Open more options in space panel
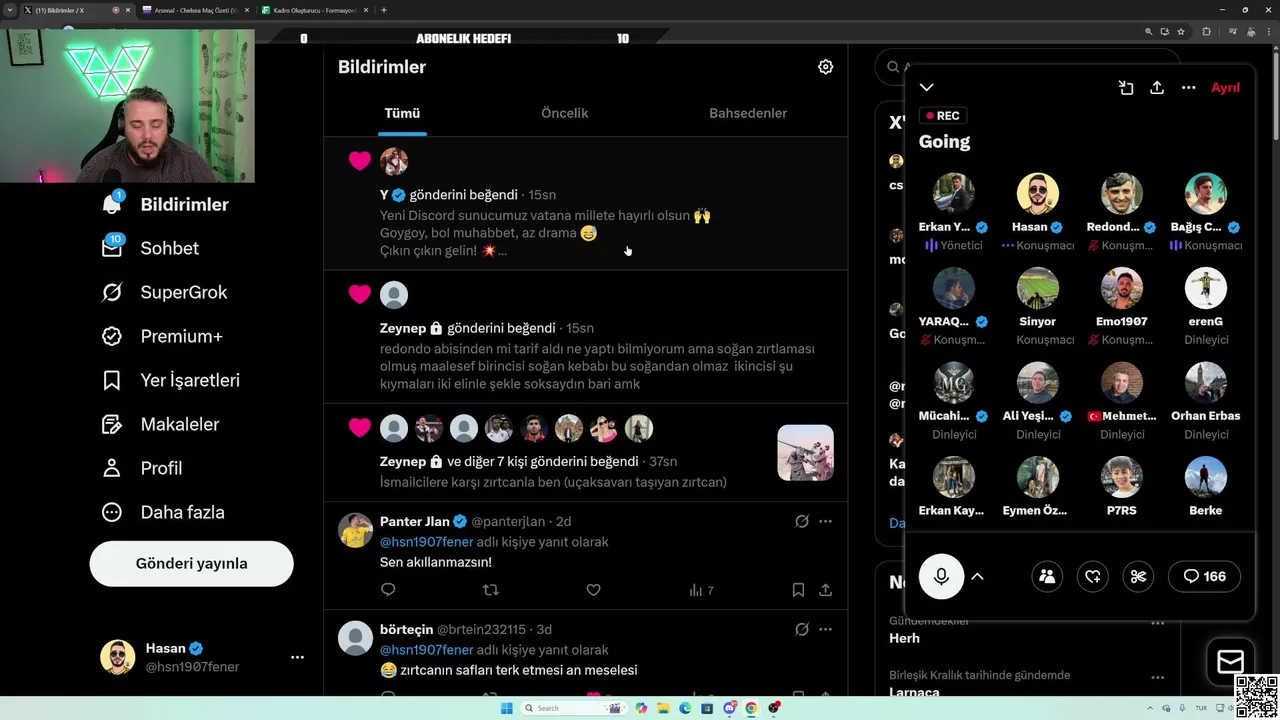This screenshot has width=1280, height=720. point(1188,88)
